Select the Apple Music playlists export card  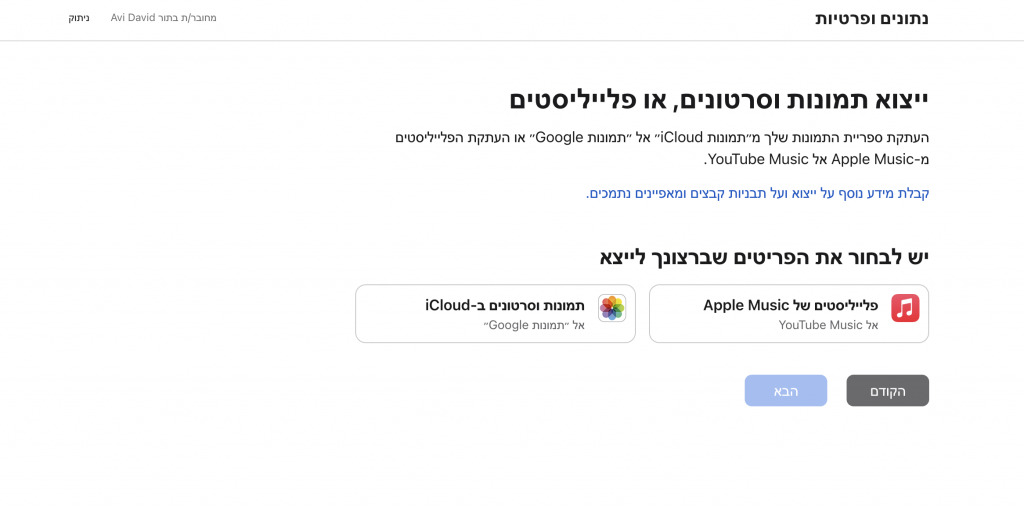click(x=789, y=314)
